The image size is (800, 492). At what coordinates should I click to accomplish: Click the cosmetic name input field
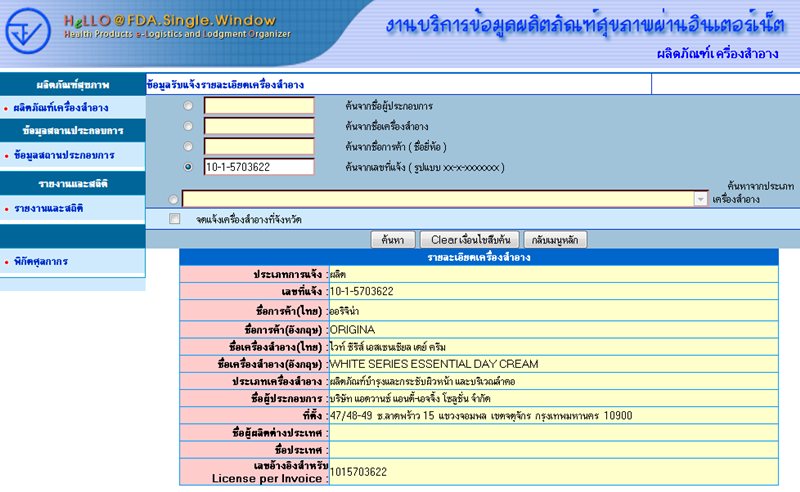coord(259,126)
